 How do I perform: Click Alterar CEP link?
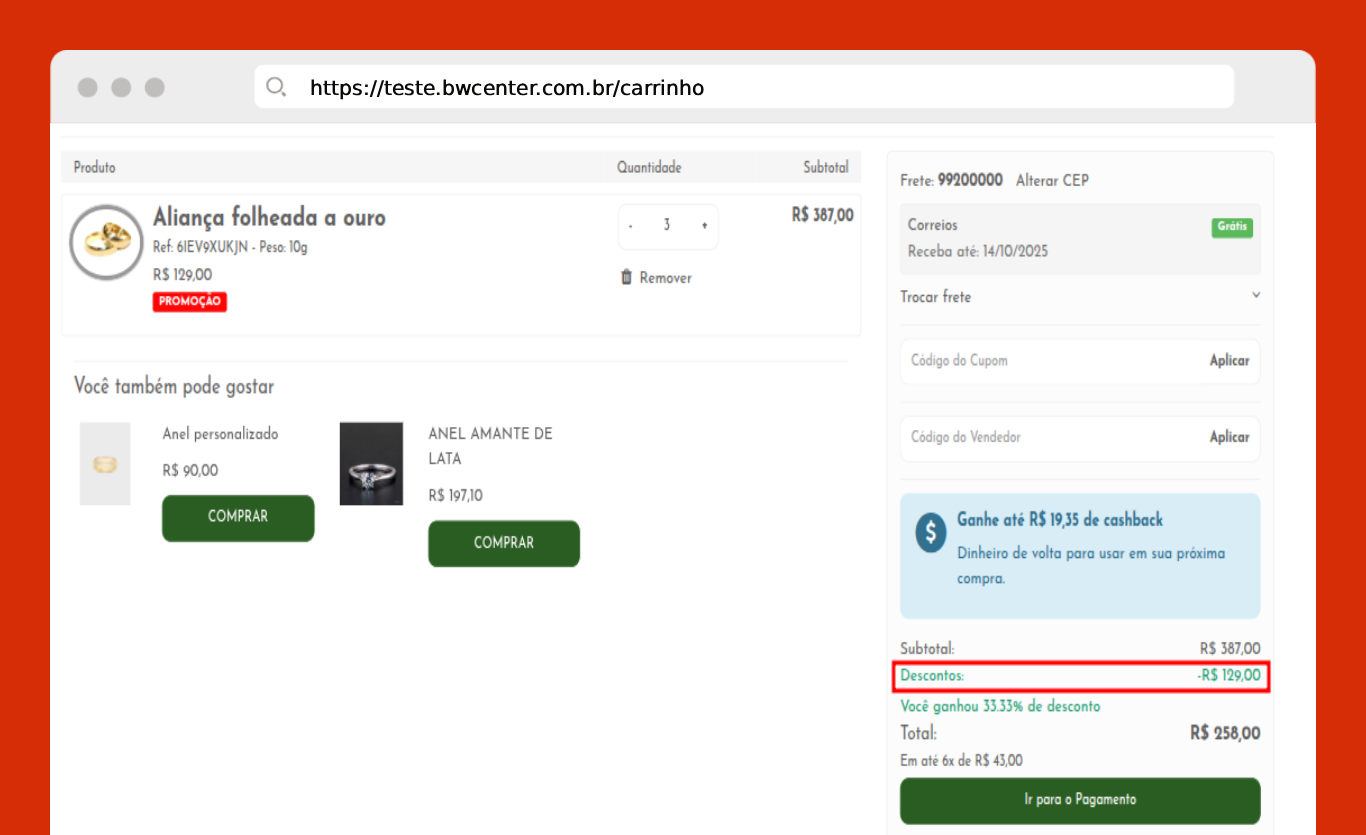[x=1052, y=181]
